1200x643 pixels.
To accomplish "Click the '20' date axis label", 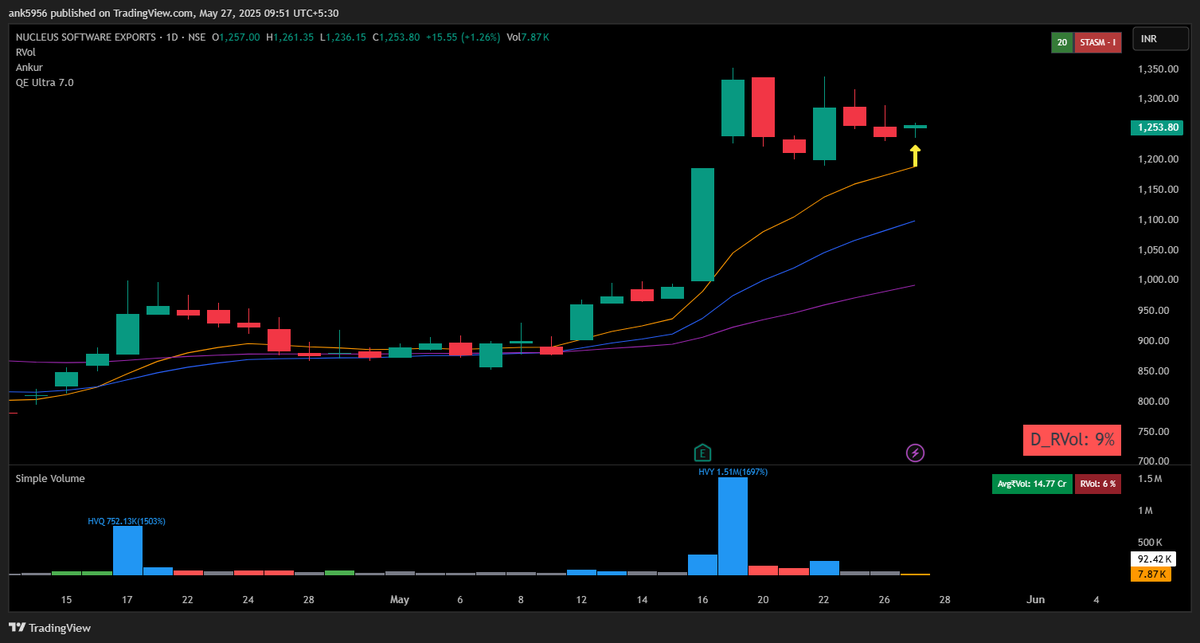I will tap(763, 600).
